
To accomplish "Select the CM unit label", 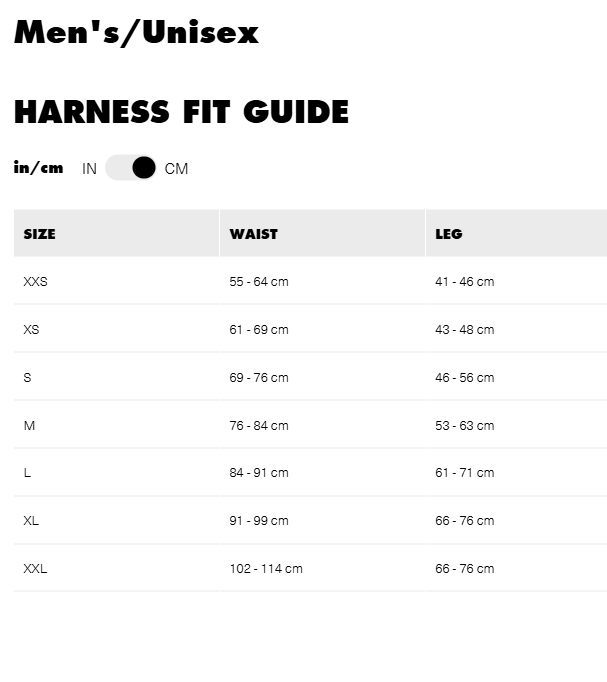I will point(176,169).
